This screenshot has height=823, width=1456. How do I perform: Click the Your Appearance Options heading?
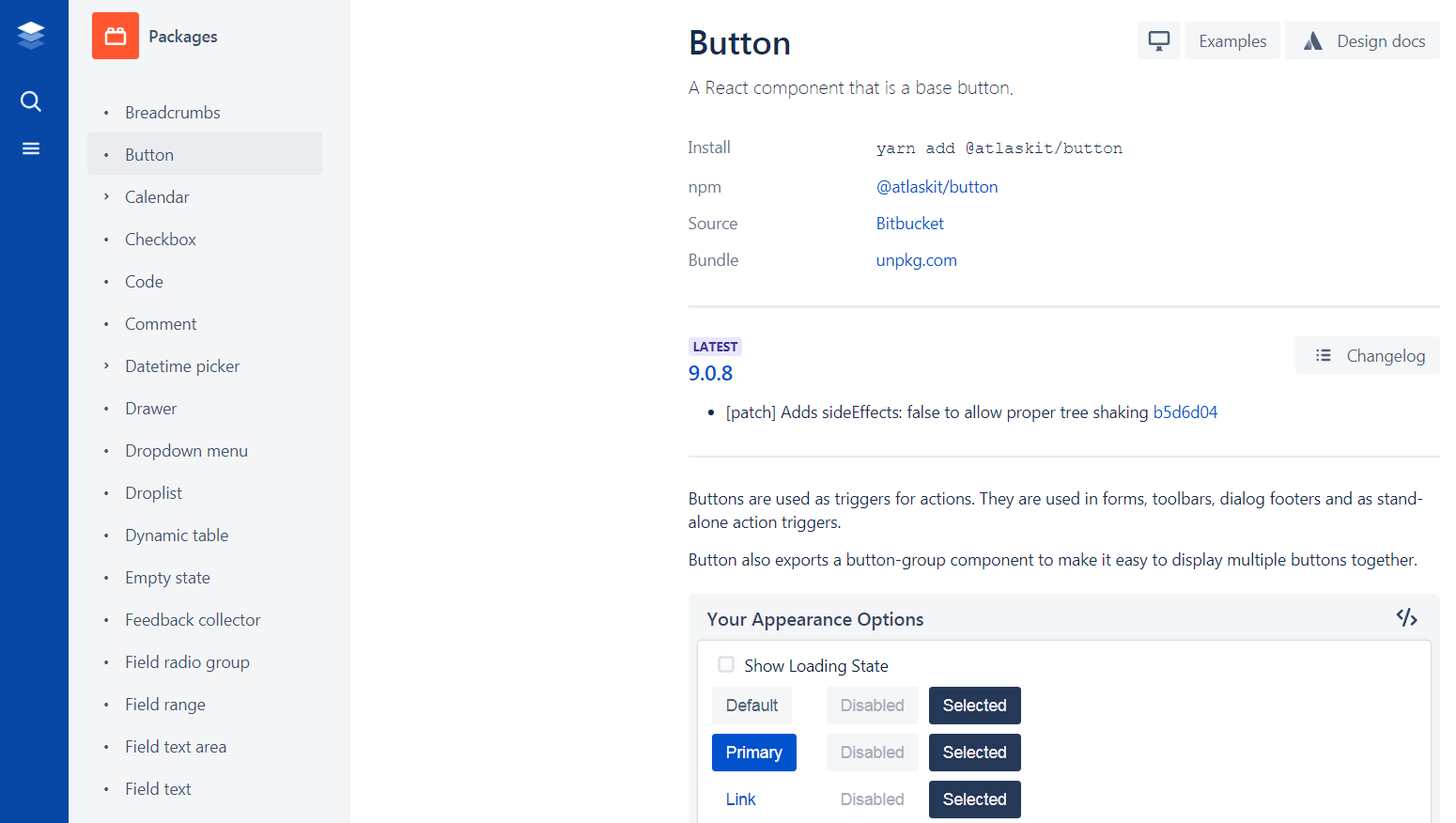pyautogui.click(x=815, y=619)
